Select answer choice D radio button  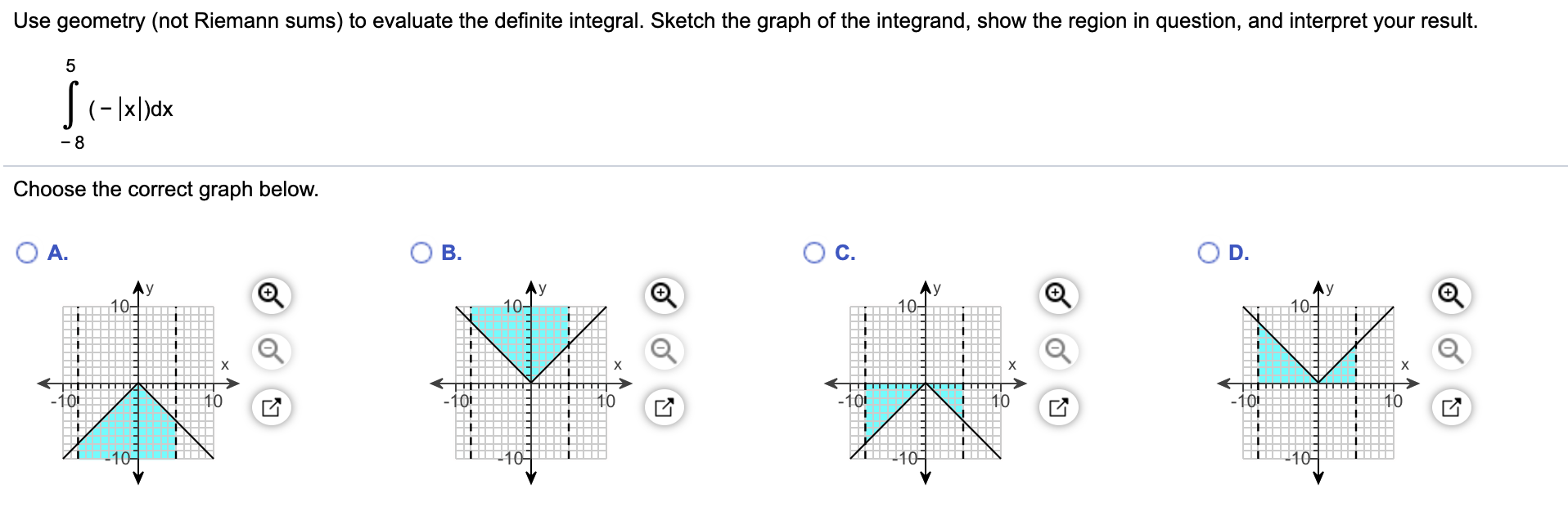[x=1208, y=254]
